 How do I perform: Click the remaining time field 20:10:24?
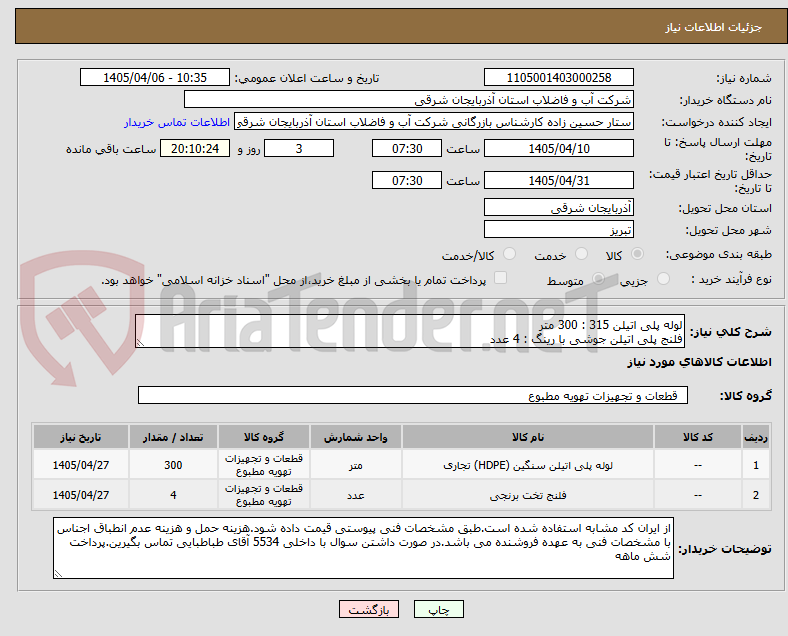point(195,149)
